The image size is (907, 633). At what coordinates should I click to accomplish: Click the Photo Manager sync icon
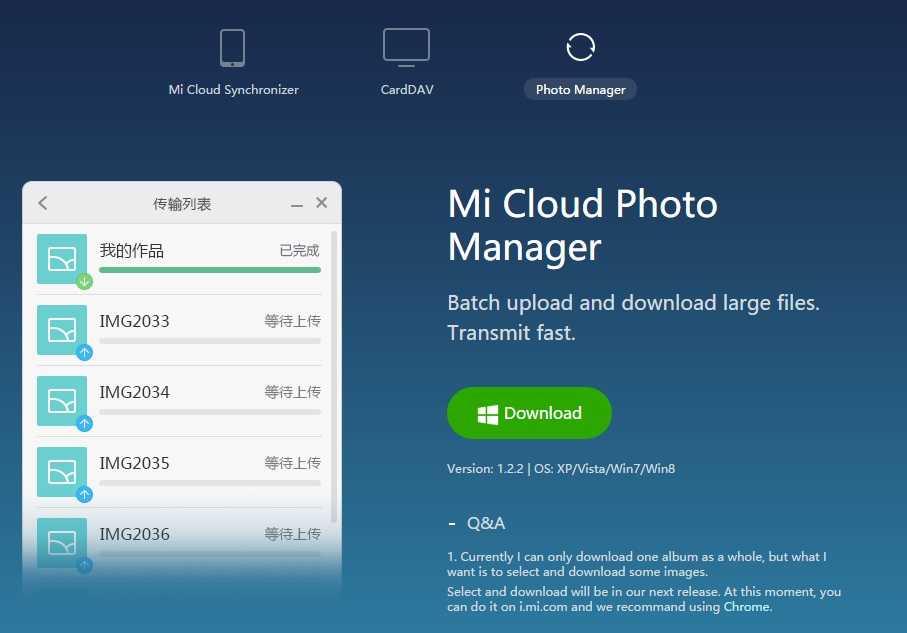pos(580,47)
